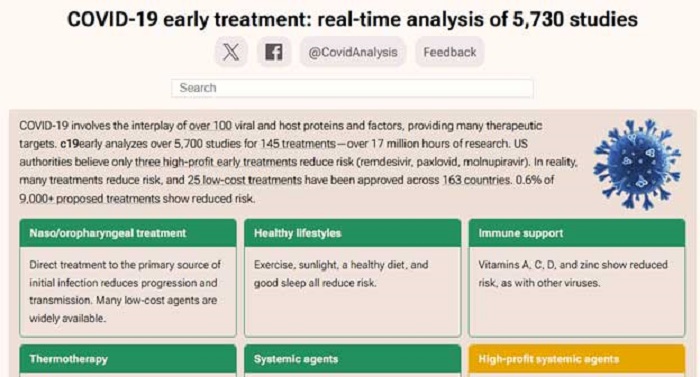Viewport: 700px width, 377px height.
Task: Click the exercise and sunlight description card
Action: click(353, 291)
